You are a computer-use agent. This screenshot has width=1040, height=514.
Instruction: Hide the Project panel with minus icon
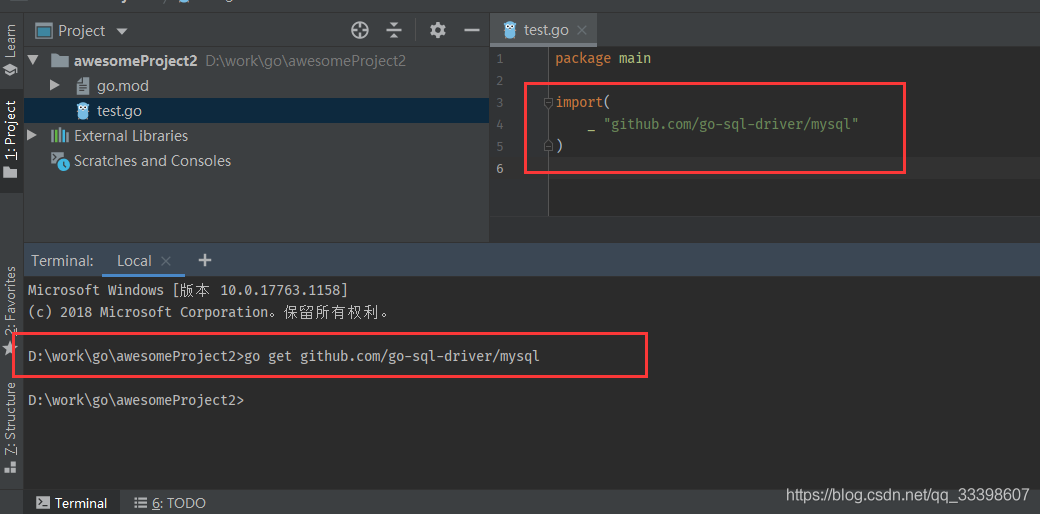471,30
